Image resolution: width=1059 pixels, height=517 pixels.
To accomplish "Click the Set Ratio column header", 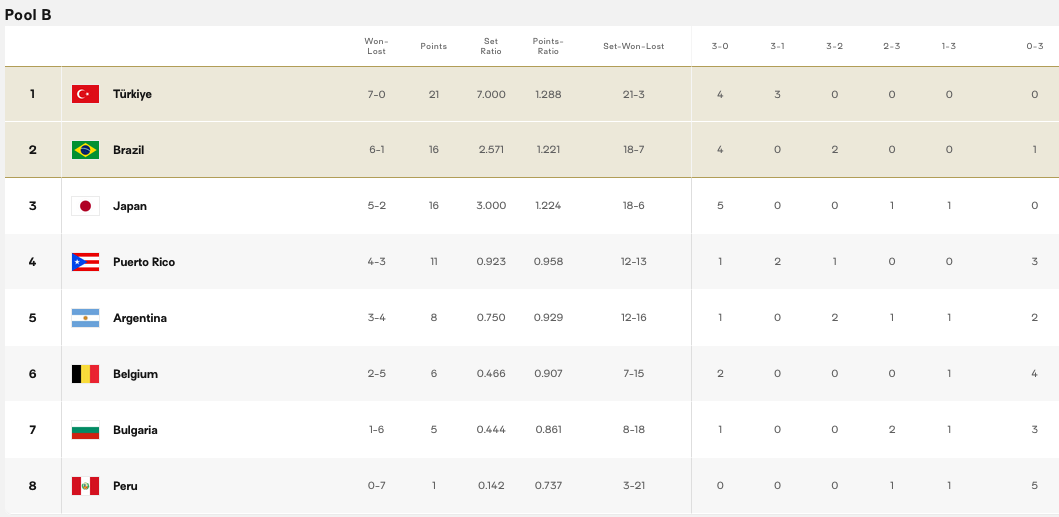I will (x=491, y=46).
